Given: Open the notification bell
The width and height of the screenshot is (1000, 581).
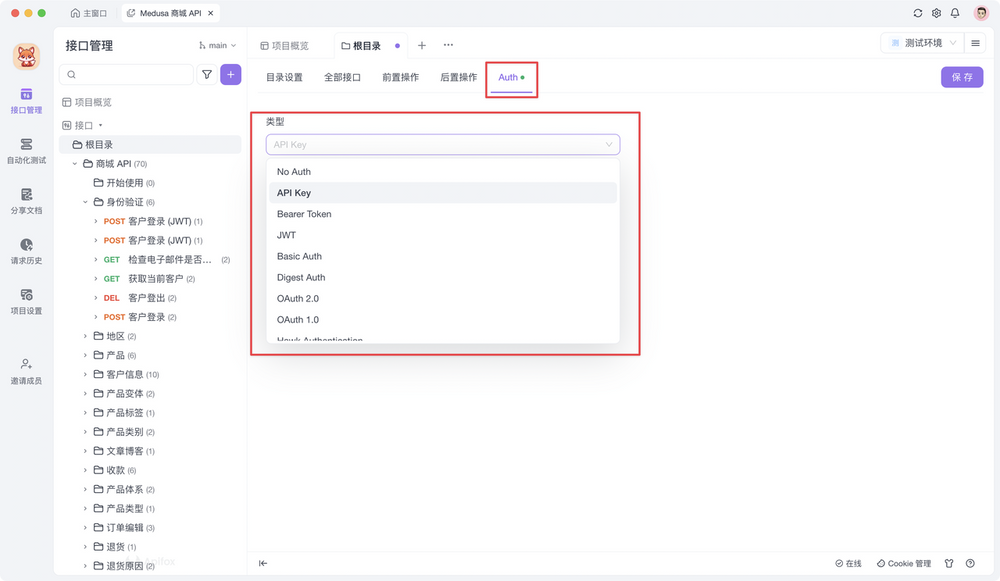Looking at the screenshot, I should (x=956, y=13).
